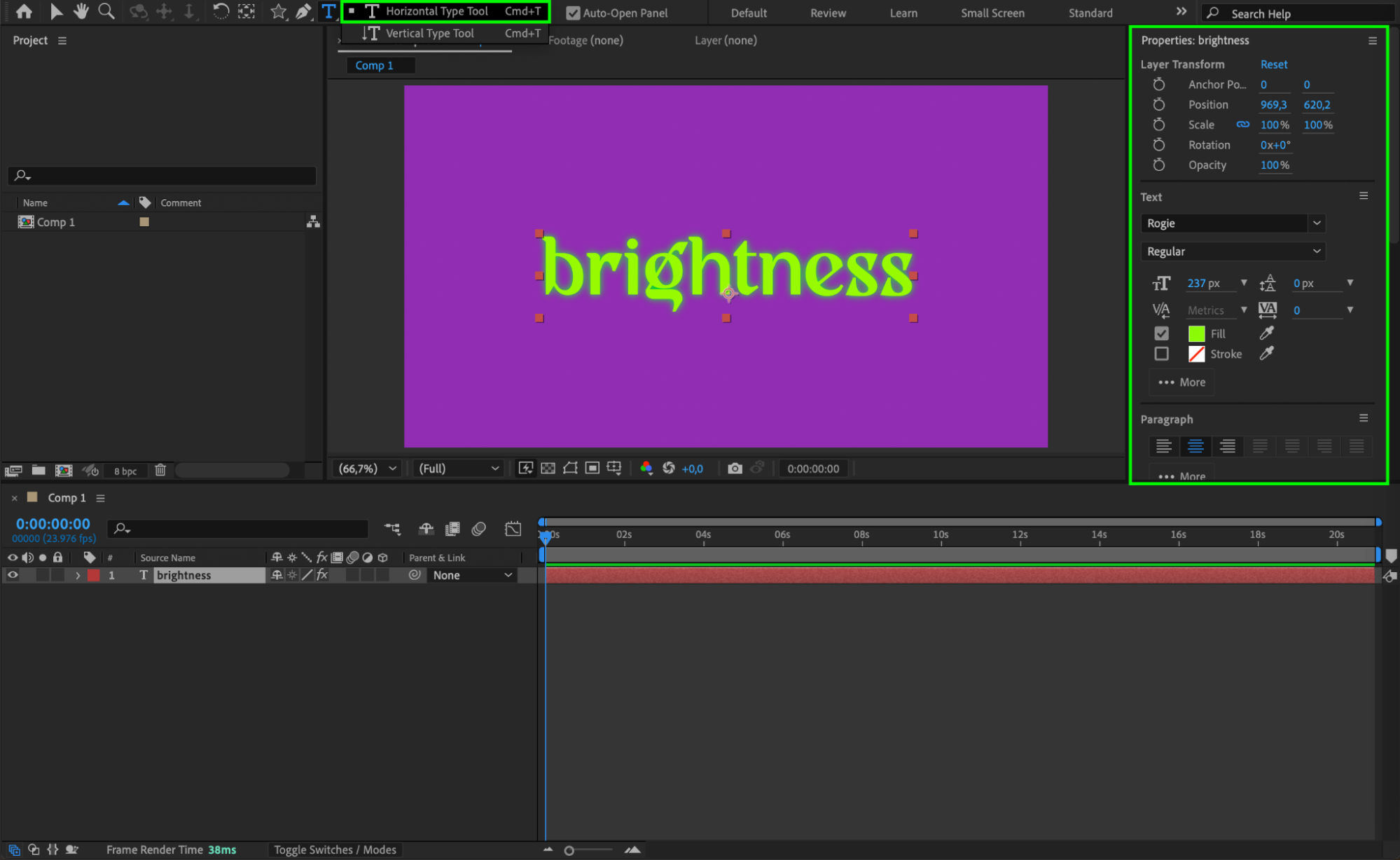1400x860 pixels.
Task: Take snapshot with camera icon
Action: pos(734,469)
